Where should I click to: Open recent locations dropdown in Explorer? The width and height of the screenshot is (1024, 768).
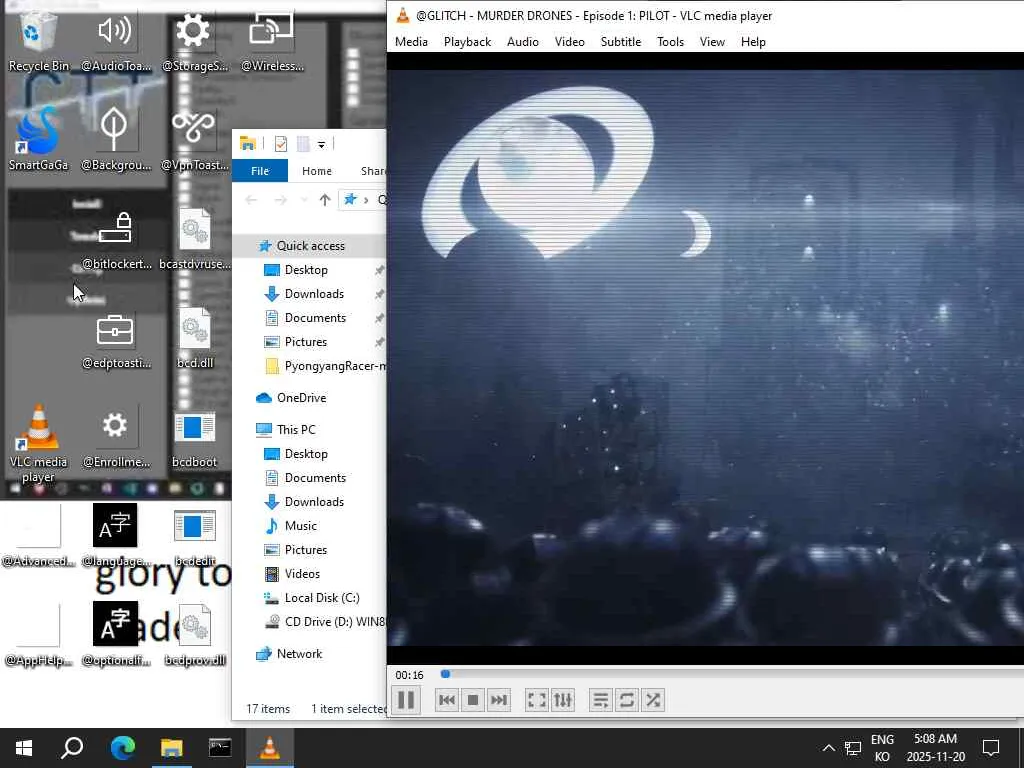pos(304,200)
